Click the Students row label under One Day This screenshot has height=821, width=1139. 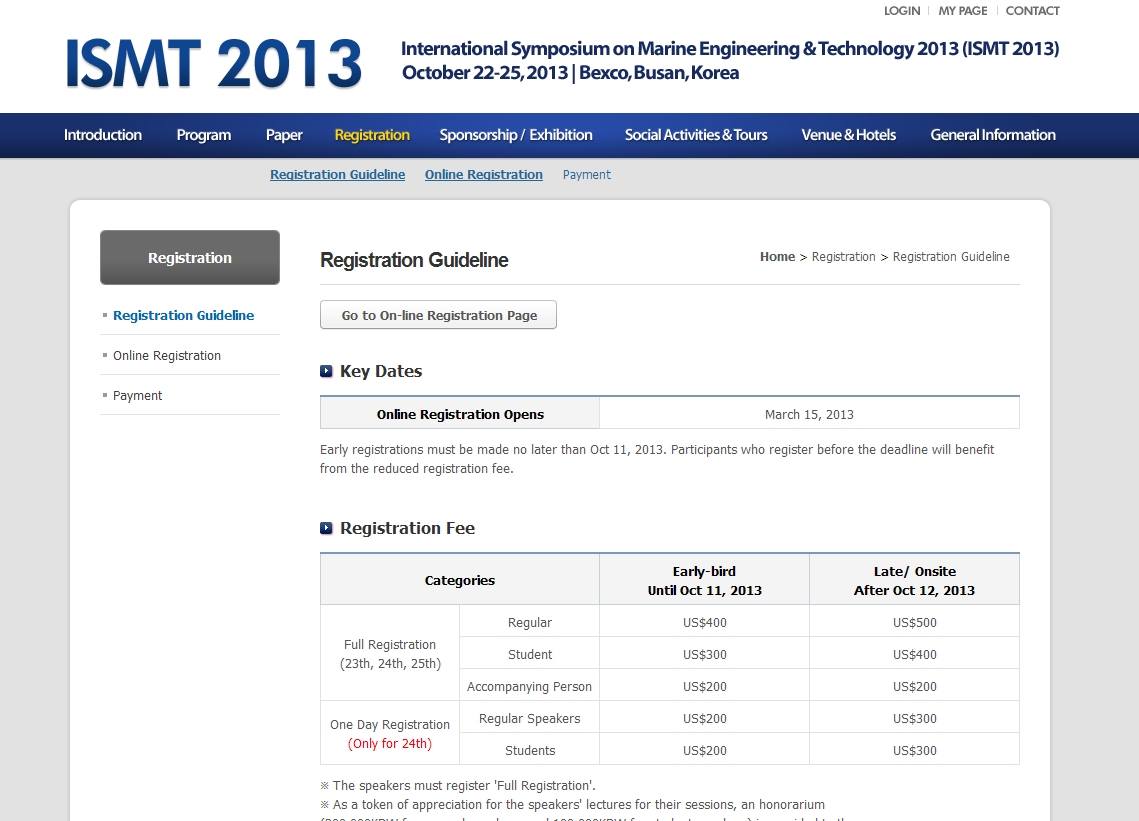tap(530, 751)
